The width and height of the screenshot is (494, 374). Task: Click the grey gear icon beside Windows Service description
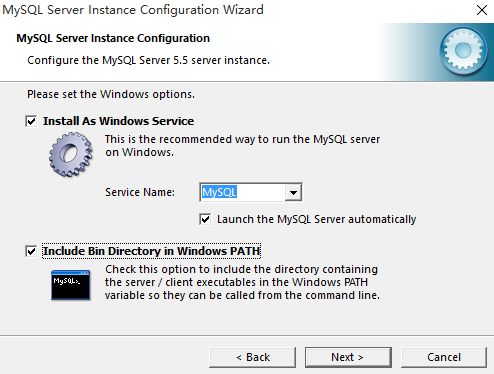coord(71,154)
